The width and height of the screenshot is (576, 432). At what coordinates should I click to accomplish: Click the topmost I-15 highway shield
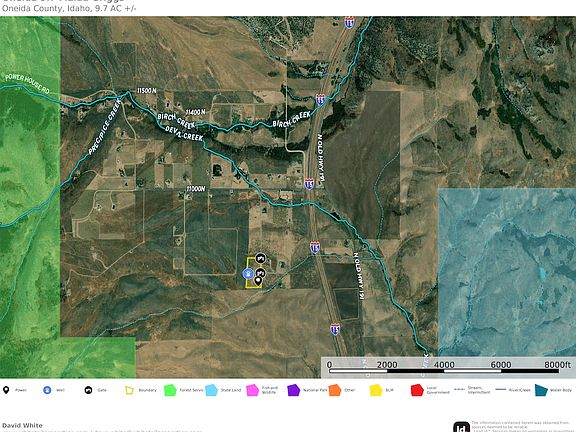click(350, 23)
